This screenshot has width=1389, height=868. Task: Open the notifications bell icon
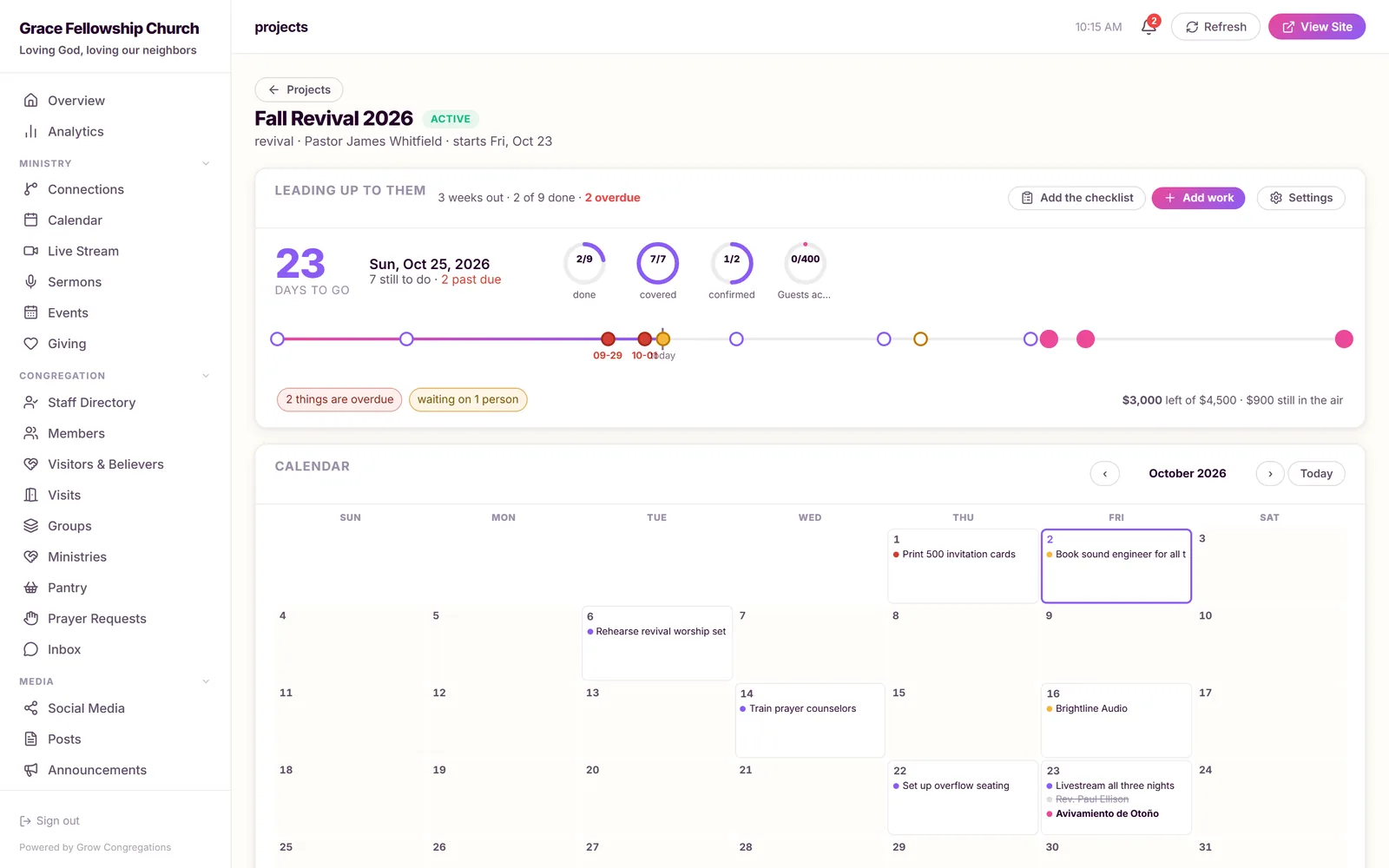1149,27
